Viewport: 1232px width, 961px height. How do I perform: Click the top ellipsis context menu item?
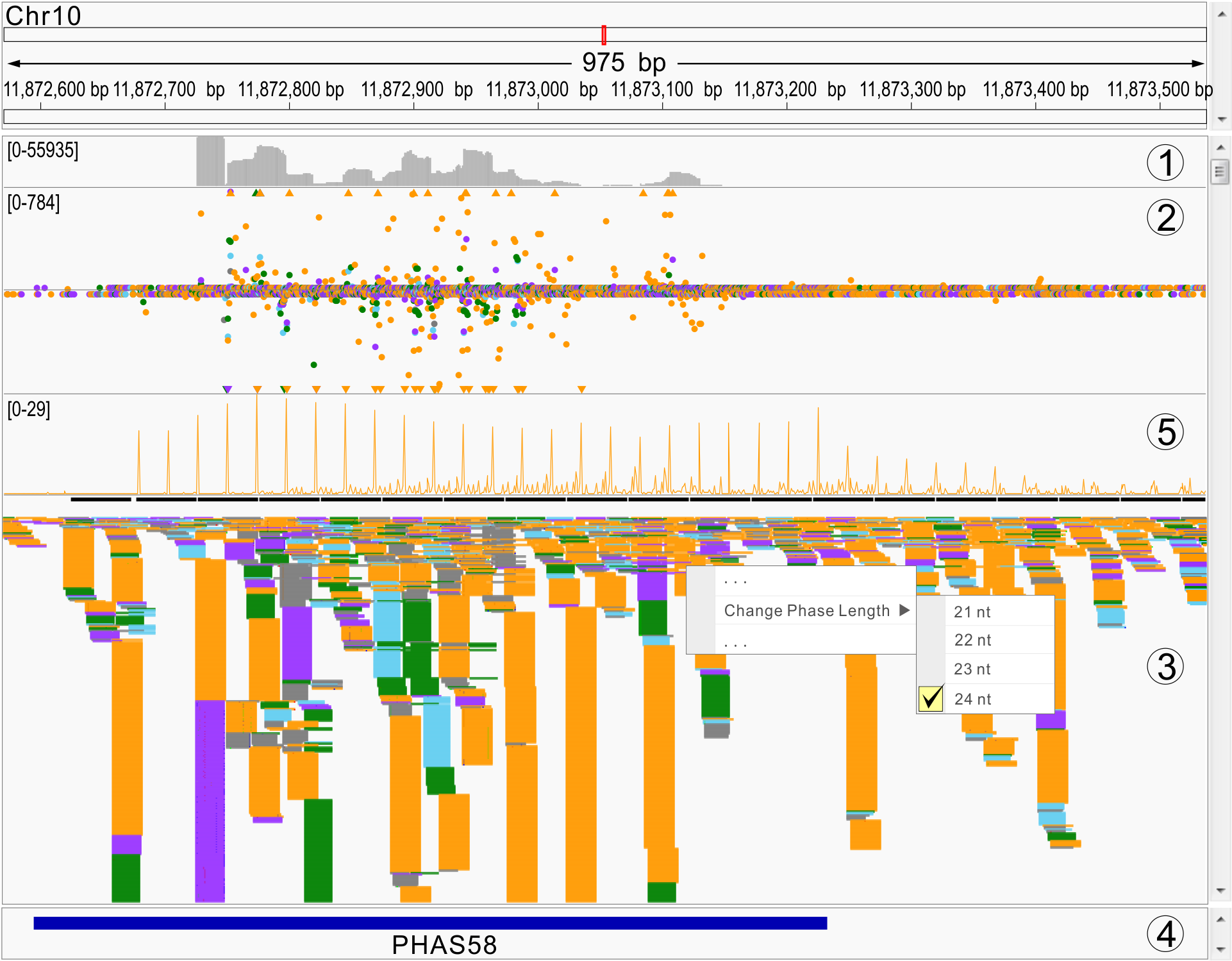[815, 581]
